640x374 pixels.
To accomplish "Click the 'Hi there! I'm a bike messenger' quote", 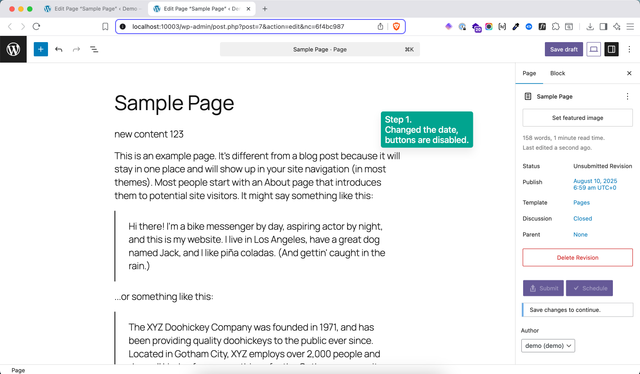I will (257, 246).
